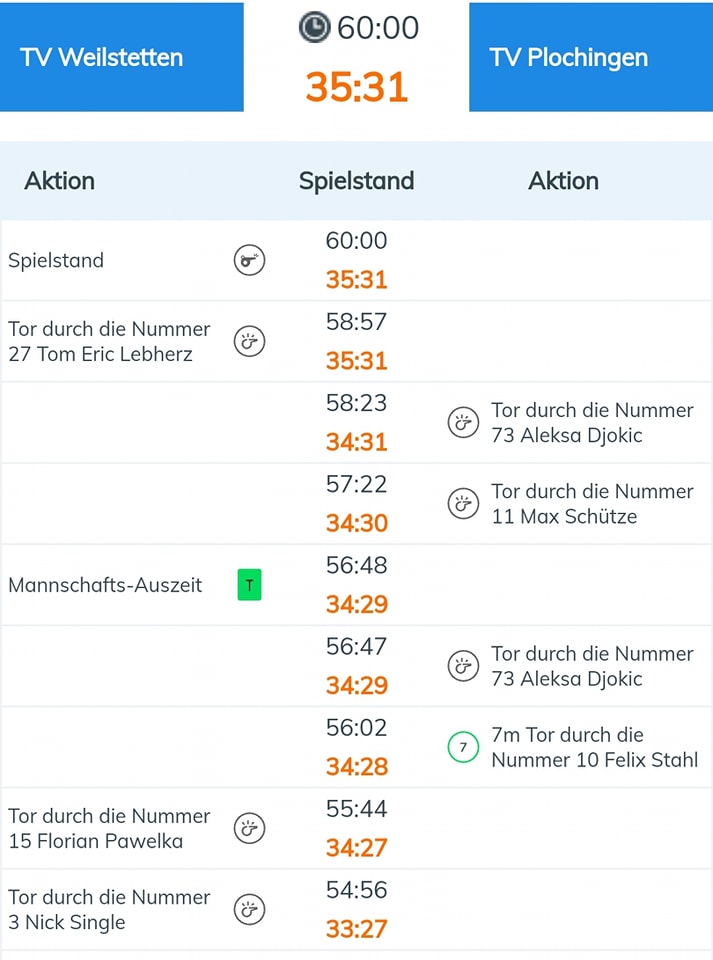713x960 pixels.
Task: Click goal icon for Nick Single
Action: click(x=249, y=909)
